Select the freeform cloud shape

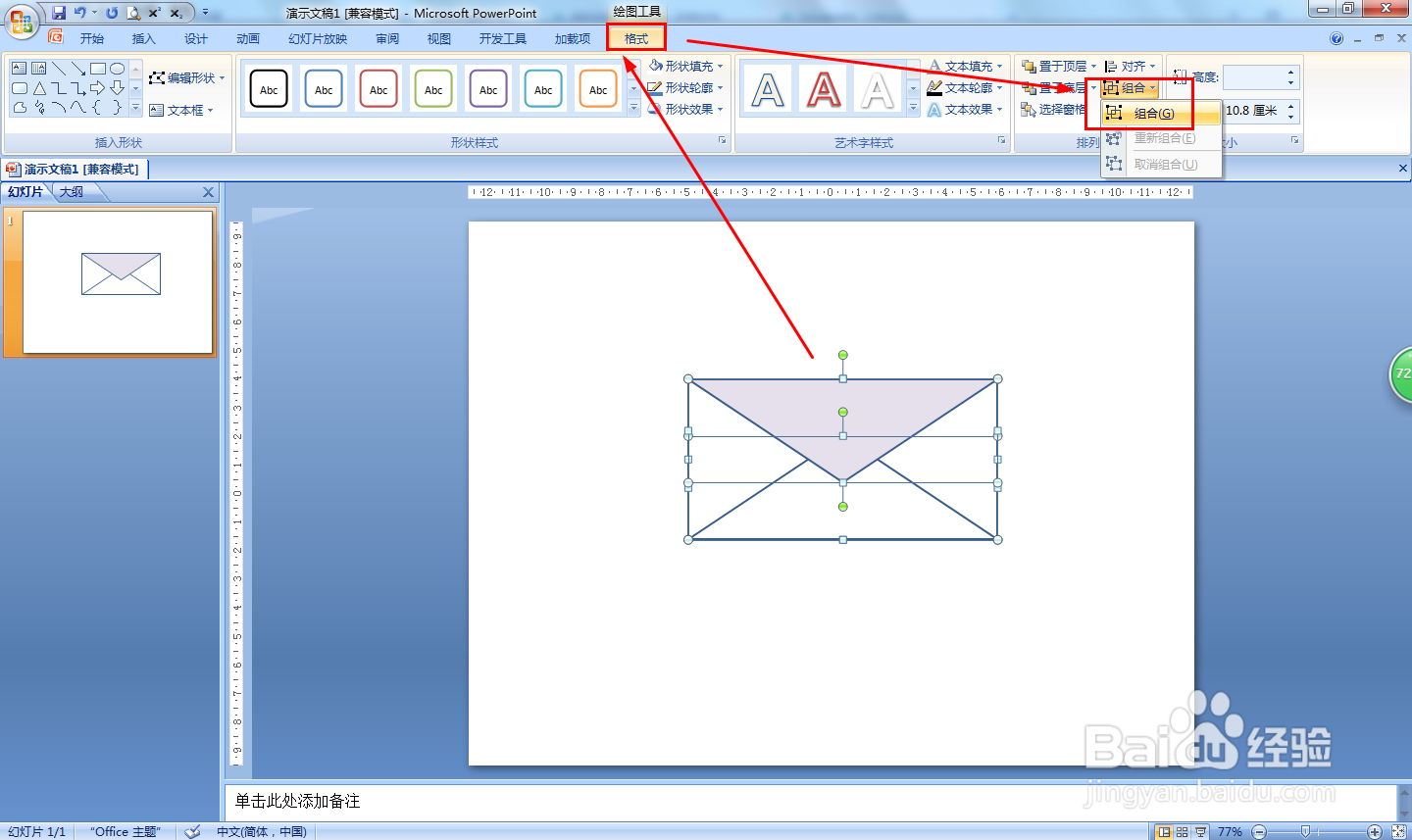[x=20, y=108]
